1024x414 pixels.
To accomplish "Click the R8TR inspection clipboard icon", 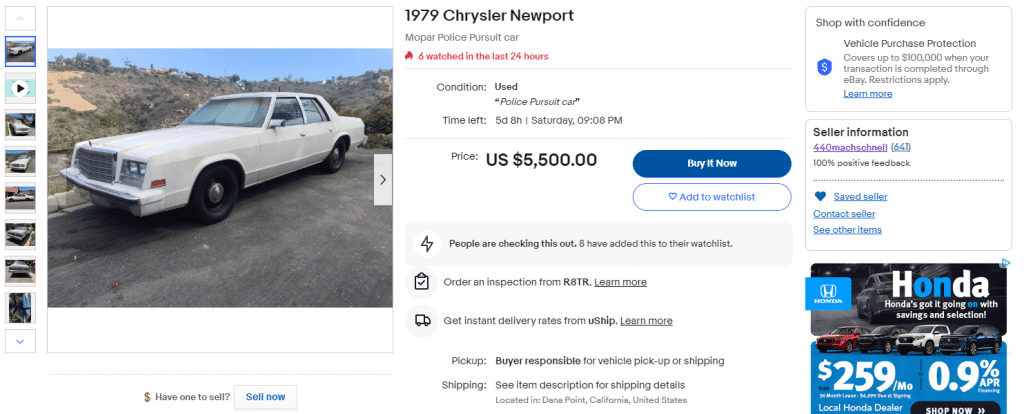I will (x=422, y=282).
